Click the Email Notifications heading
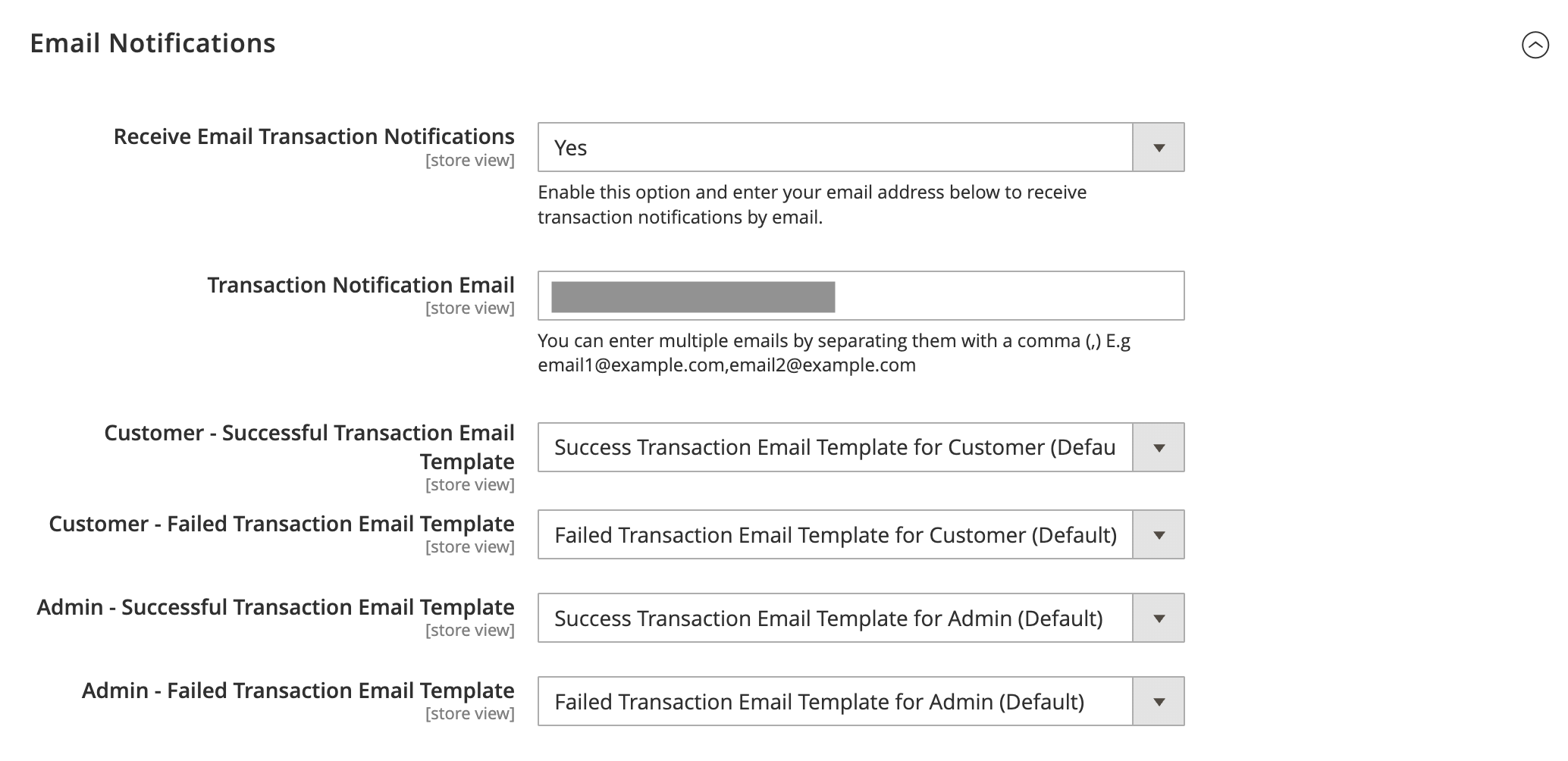 pyautogui.click(x=152, y=43)
